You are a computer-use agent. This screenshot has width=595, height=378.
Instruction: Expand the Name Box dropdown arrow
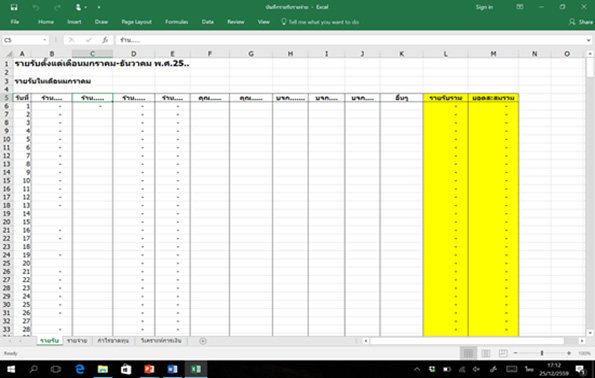45,40
